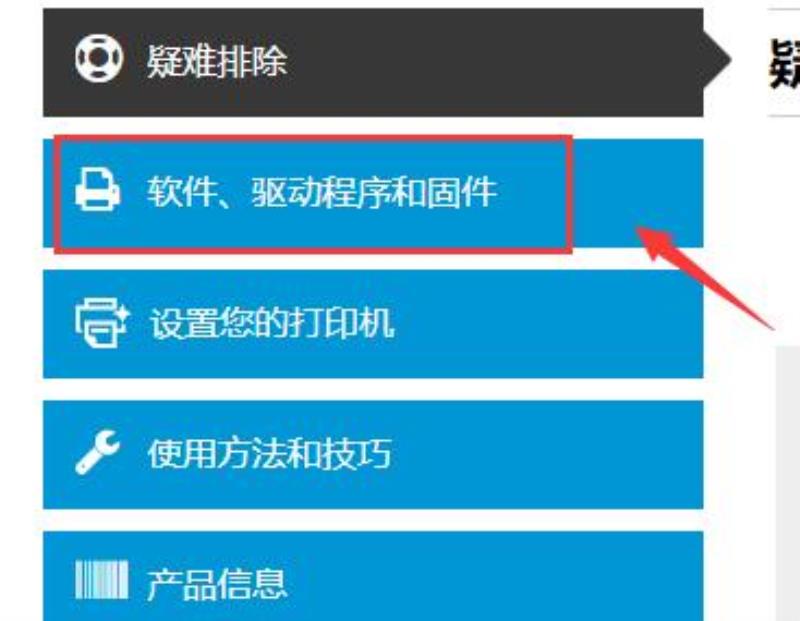Click the printer sparkle setup icon
Image resolution: width=800 pixels, height=621 pixels.
pyautogui.click(x=102, y=323)
